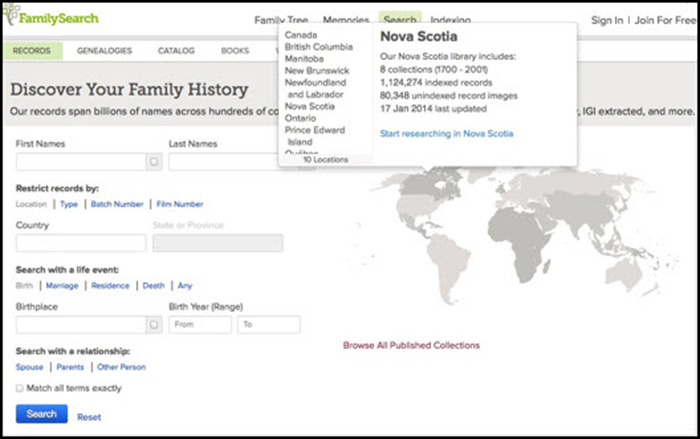Select British Columbia in the locations list
The width and height of the screenshot is (700, 439).
[x=319, y=47]
